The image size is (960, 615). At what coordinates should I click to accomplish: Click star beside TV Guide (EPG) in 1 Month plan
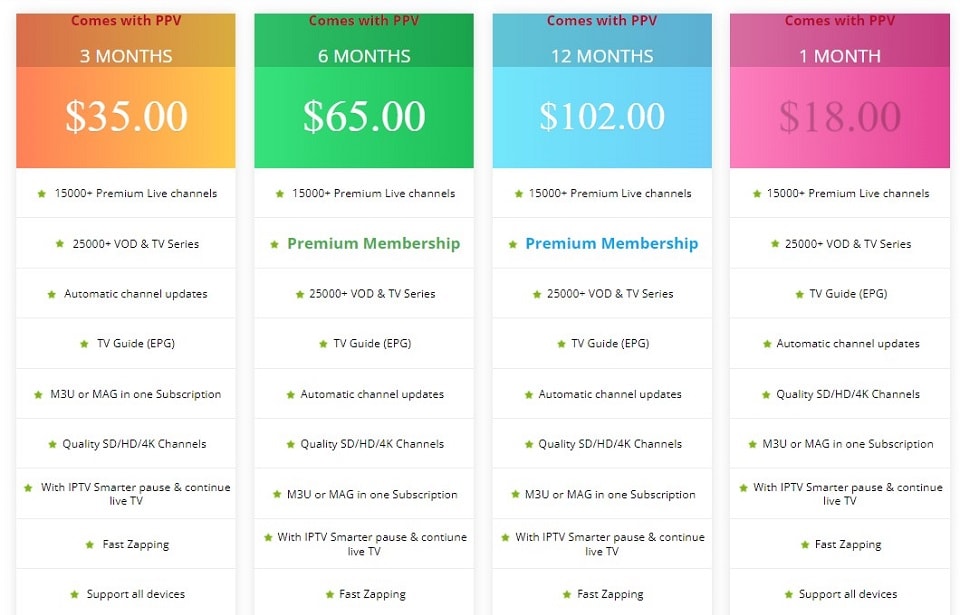pos(799,295)
